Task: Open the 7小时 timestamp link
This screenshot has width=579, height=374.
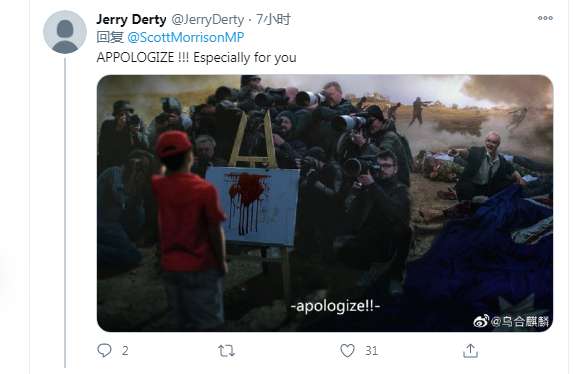Action: [x=273, y=19]
